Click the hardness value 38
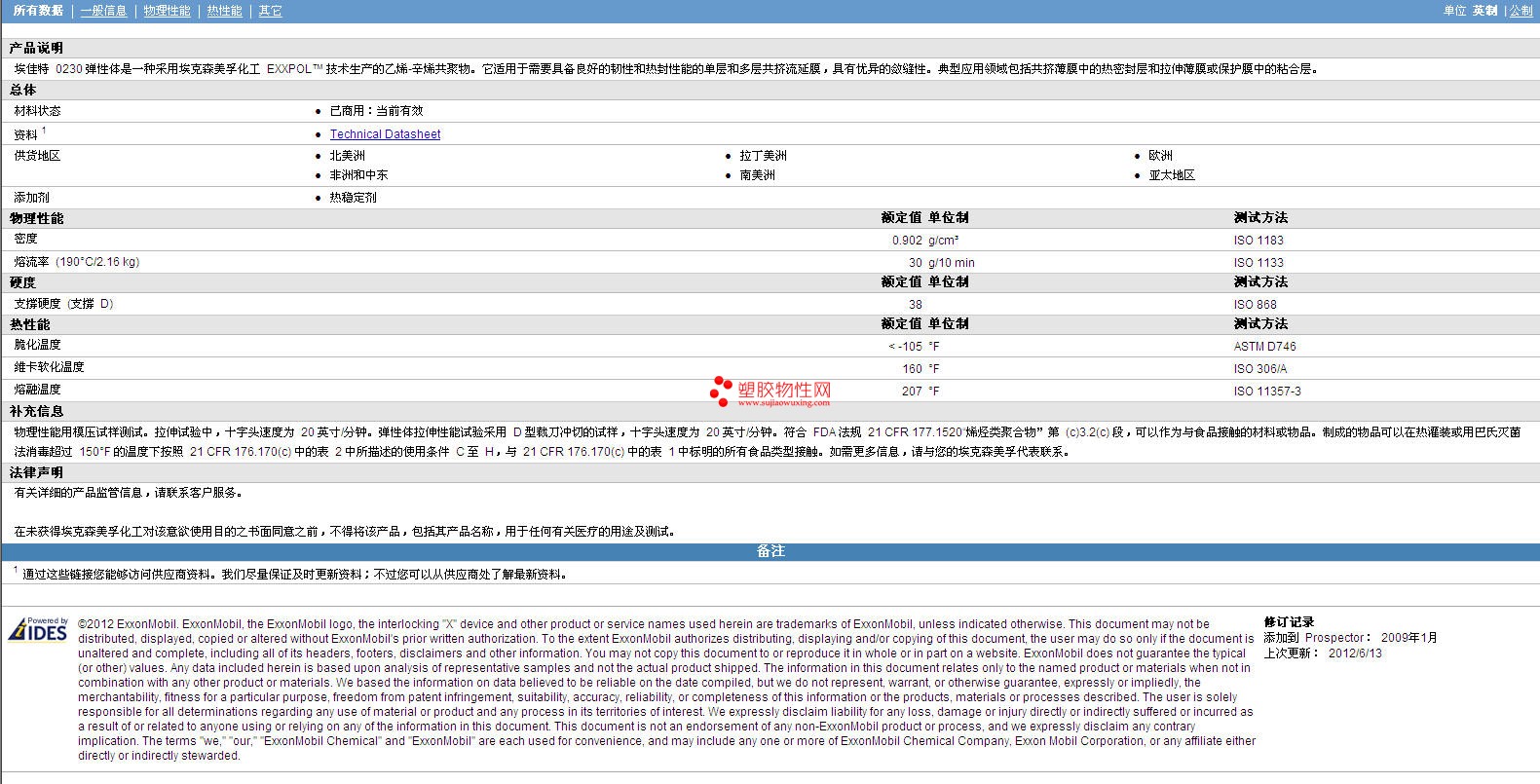Image resolution: width=1540 pixels, height=784 pixels. [915, 305]
